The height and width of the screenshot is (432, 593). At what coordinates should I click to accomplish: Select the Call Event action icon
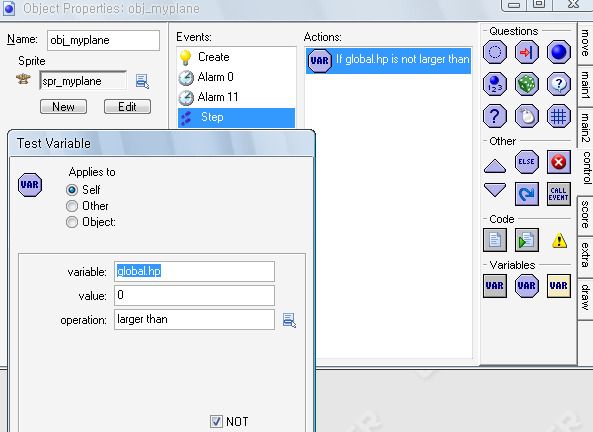[x=559, y=194]
